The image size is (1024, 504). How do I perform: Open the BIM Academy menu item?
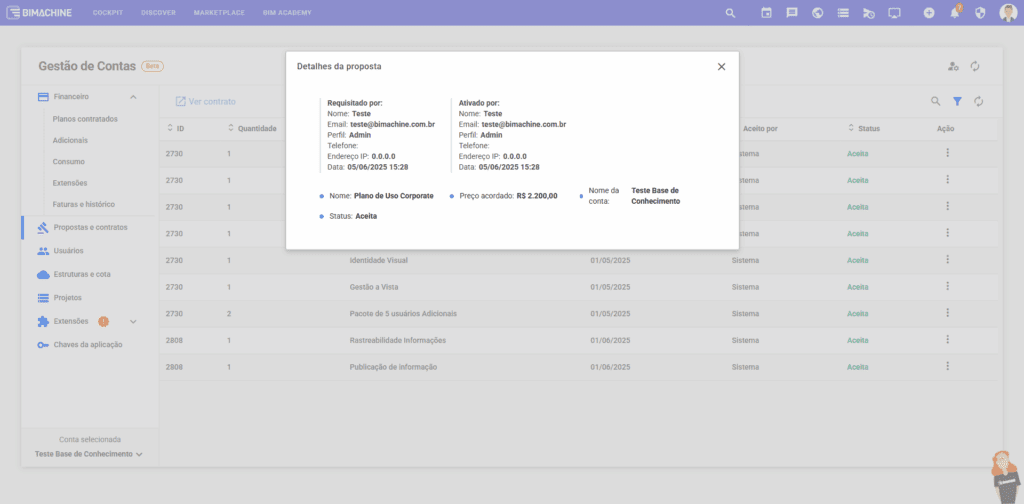(287, 13)
